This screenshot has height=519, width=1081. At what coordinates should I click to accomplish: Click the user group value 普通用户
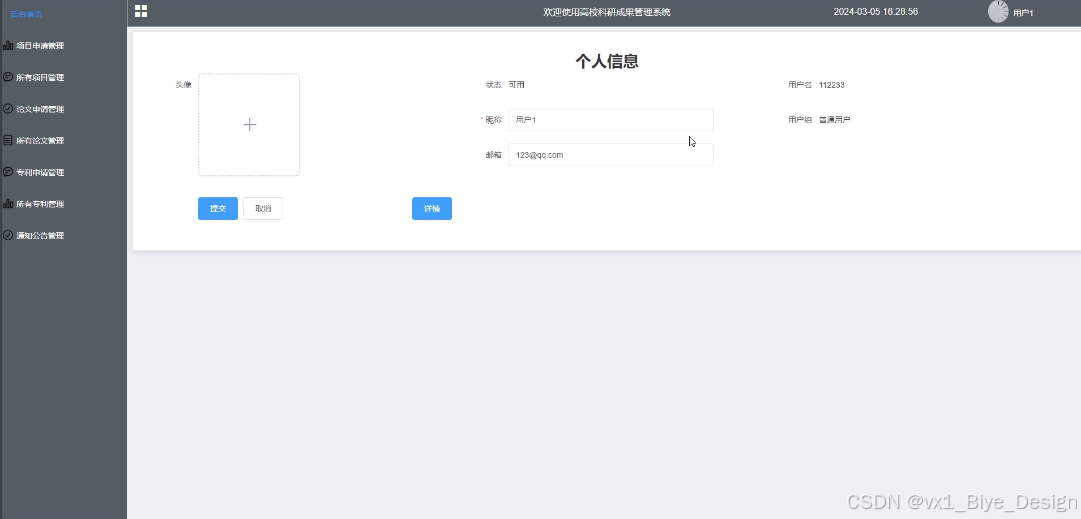(835, 120)
